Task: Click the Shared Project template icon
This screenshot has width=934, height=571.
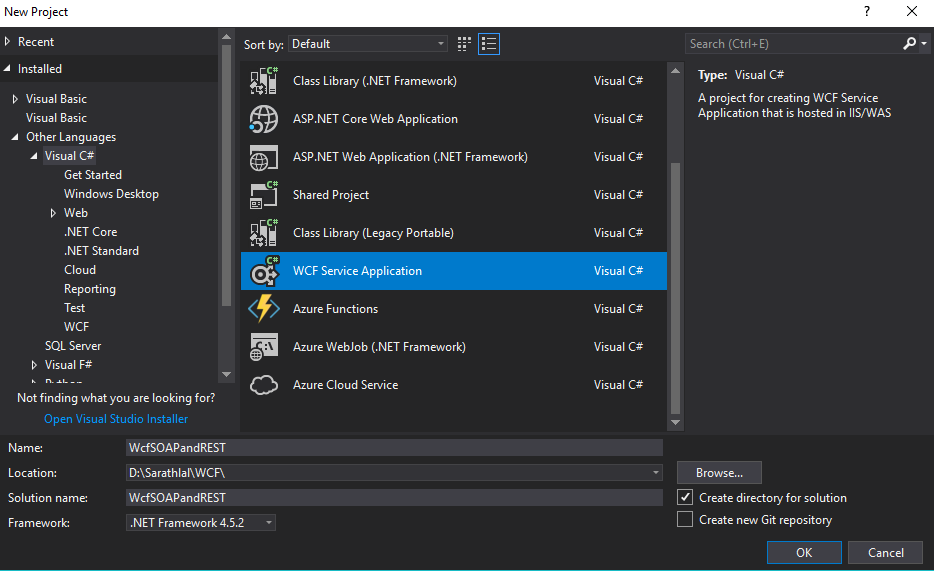Action: pyautogui.click(x=263, y=195)
